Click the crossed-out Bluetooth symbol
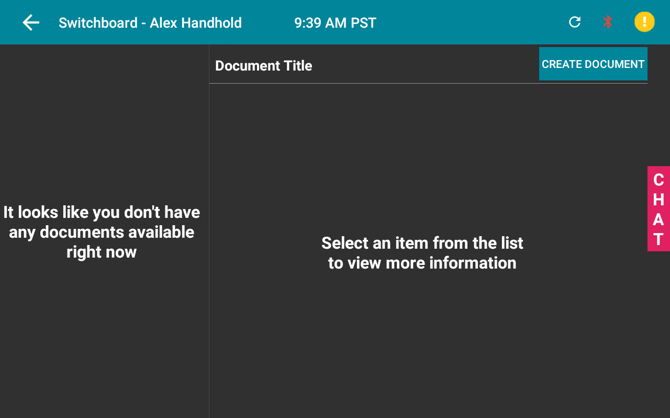The width and height of the screenshot is (670, 418). coord(607,22)
